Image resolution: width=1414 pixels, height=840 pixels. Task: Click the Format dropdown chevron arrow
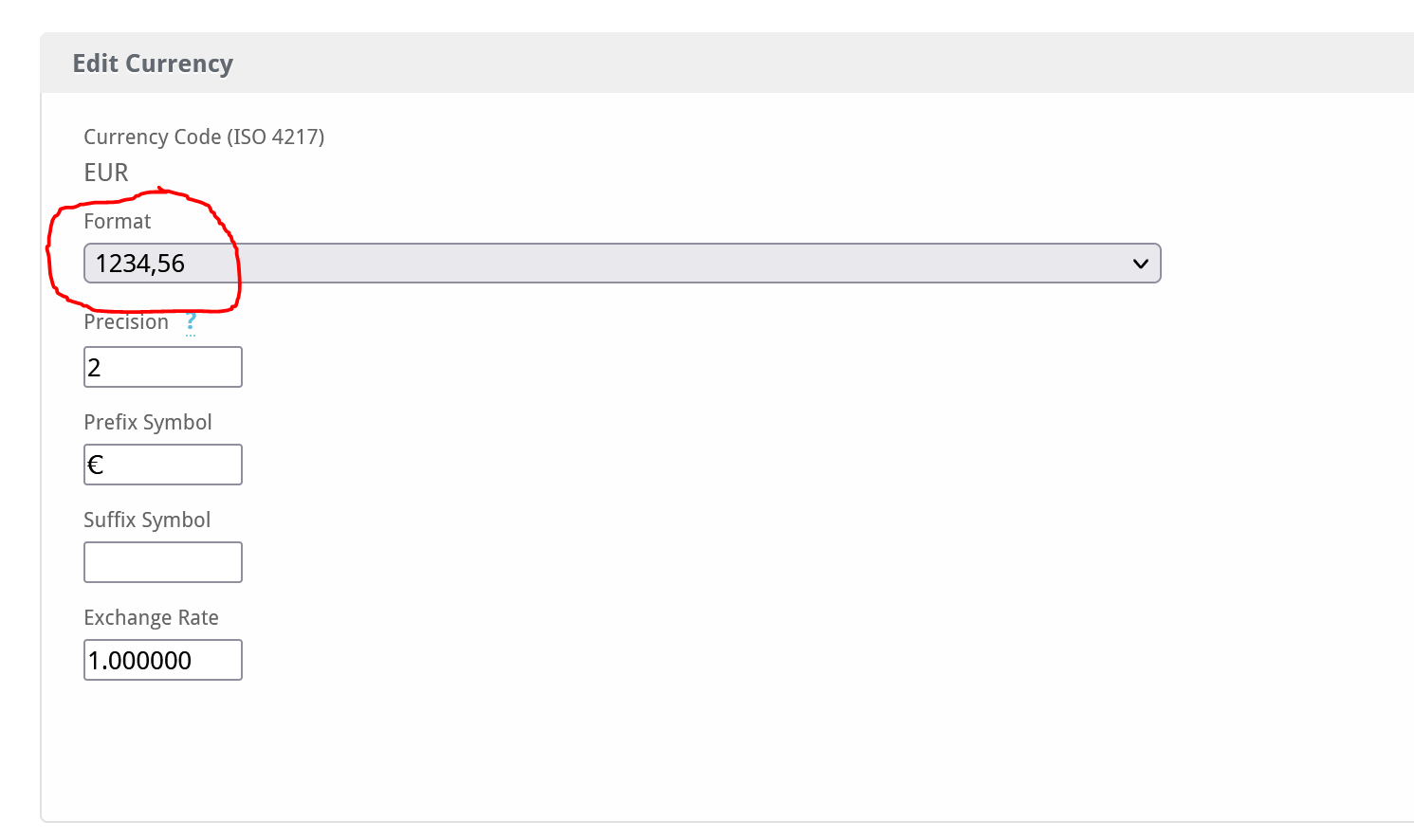pyautogui.click(x=1140, y=264)
